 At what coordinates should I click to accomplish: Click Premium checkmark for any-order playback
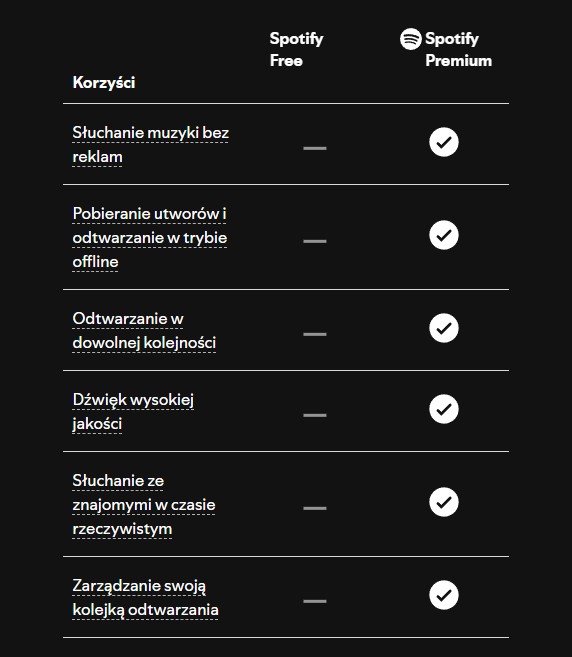[x=443, y=328]
